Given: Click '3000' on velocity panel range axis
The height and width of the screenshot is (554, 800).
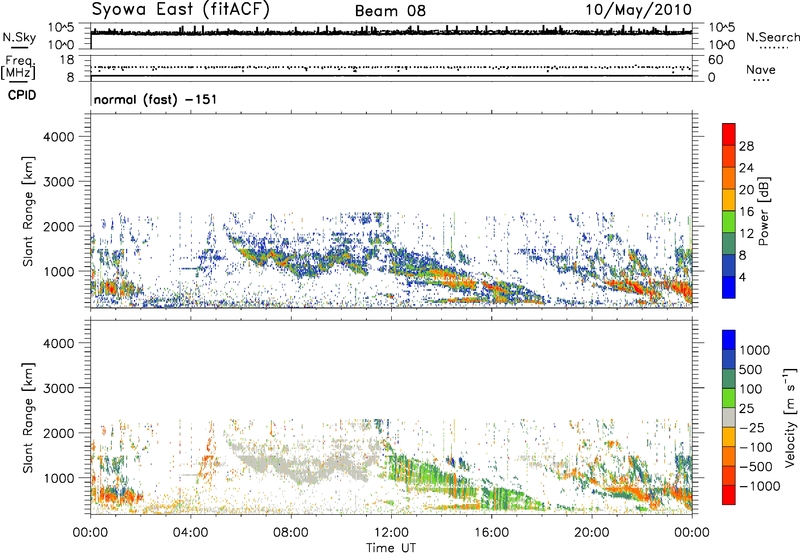Looking at the screenshot, I should 58,388.
